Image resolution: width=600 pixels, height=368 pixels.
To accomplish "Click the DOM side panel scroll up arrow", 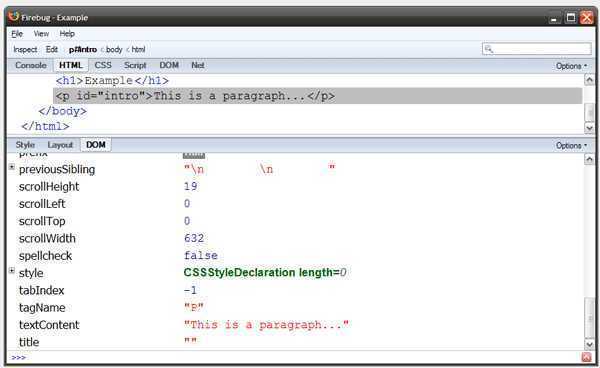I will [589, 159].
